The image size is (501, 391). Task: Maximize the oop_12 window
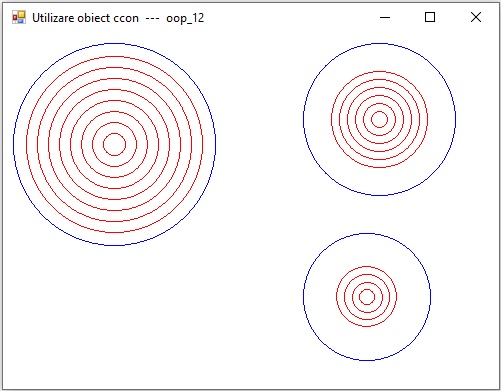point(430,17)
